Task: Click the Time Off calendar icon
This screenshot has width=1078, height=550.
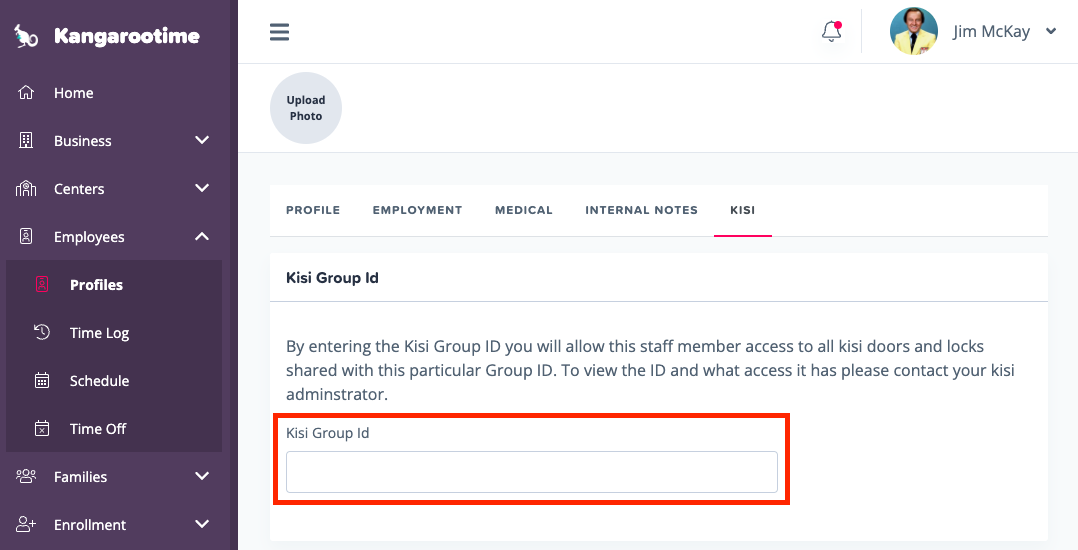Action: point(42,429)
